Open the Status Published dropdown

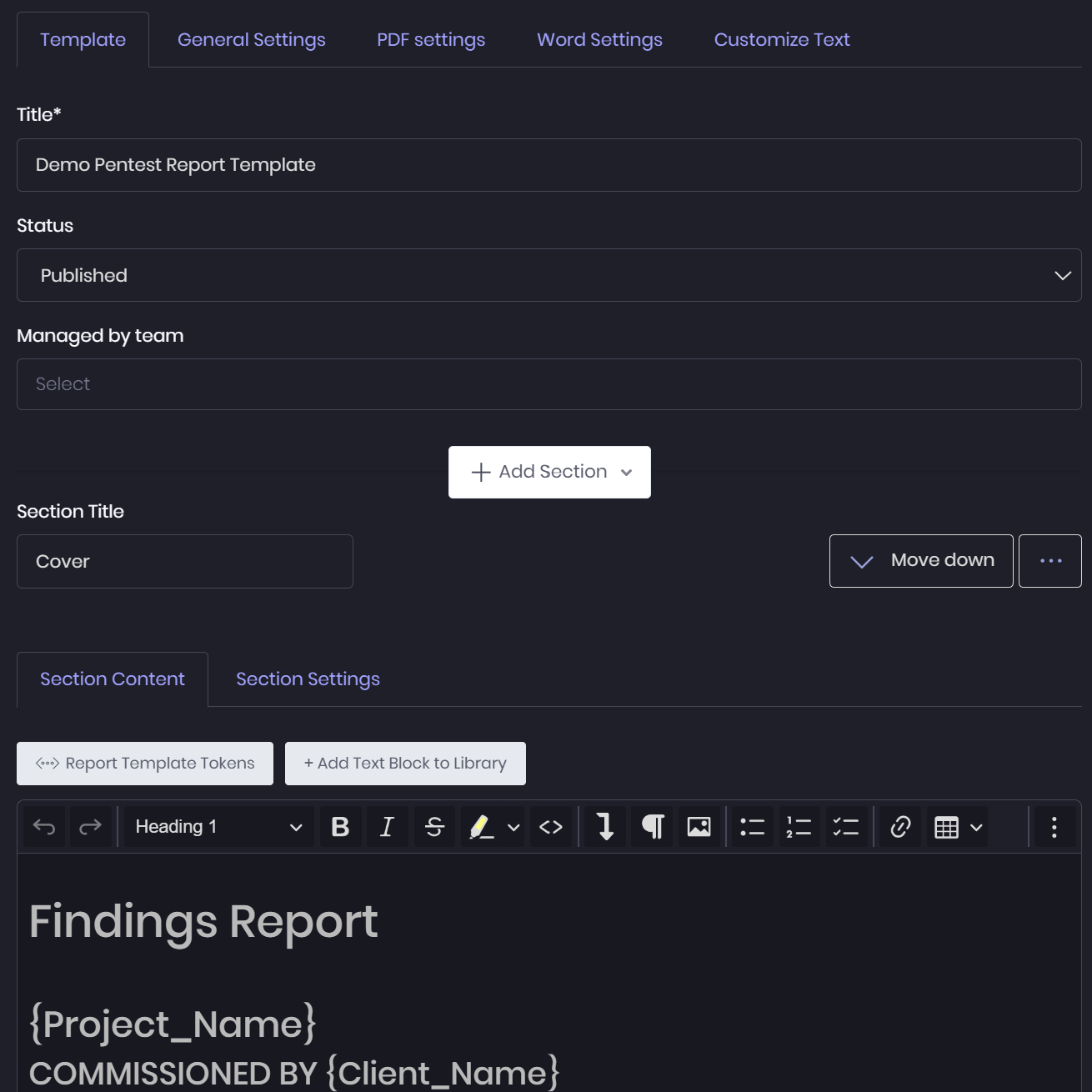[x=549, y=275]
